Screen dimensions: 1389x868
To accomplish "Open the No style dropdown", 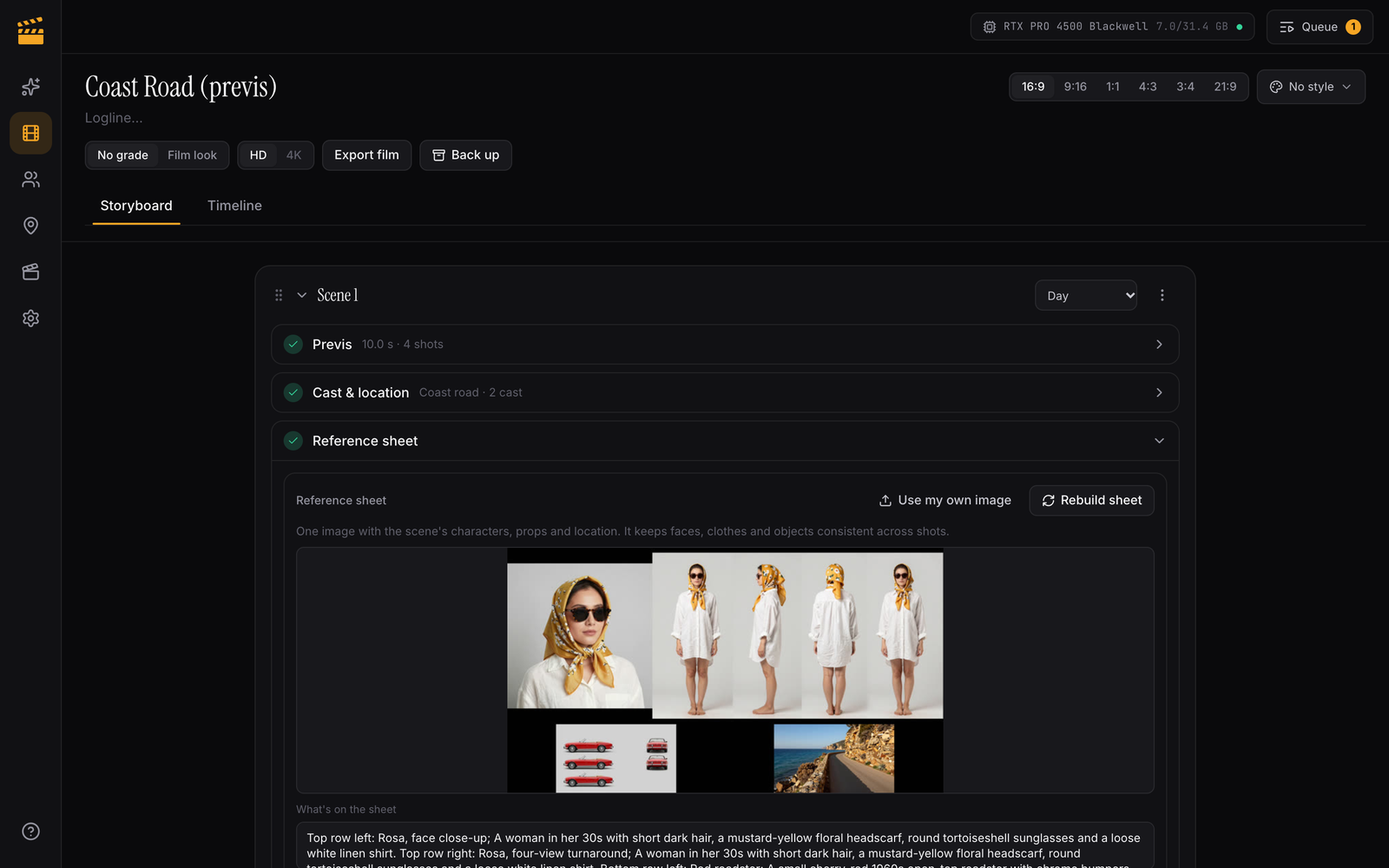I will point(1311,87).
